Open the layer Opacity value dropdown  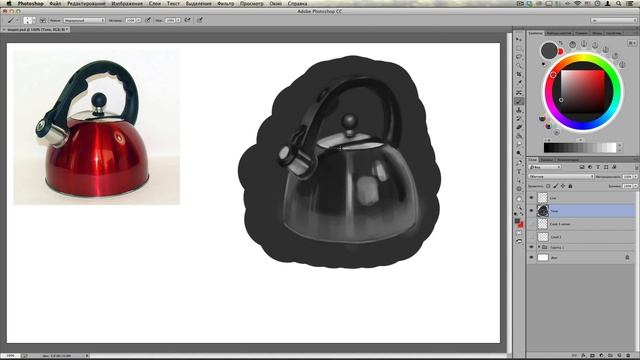636,176
